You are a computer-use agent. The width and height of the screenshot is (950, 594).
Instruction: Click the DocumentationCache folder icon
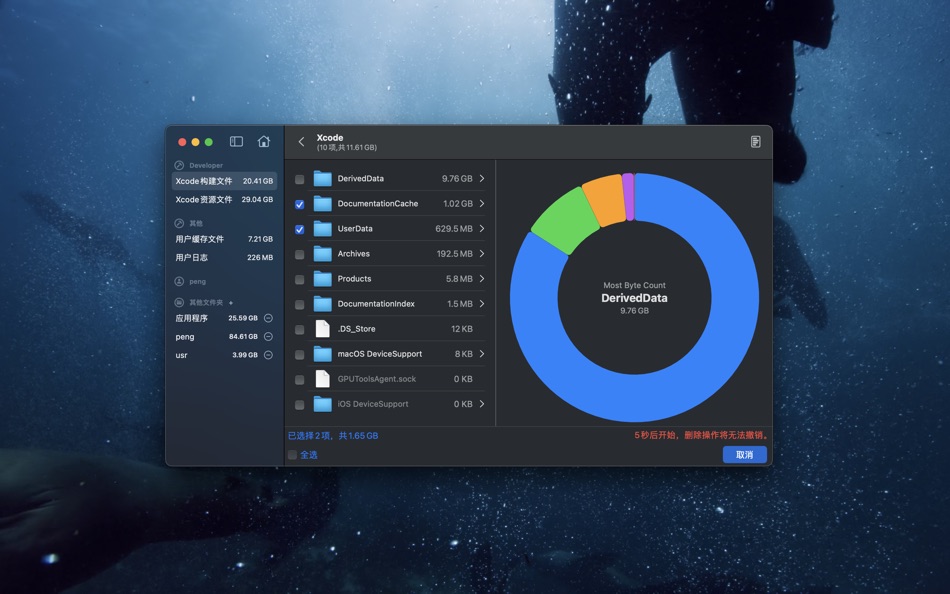coord(322,204)
